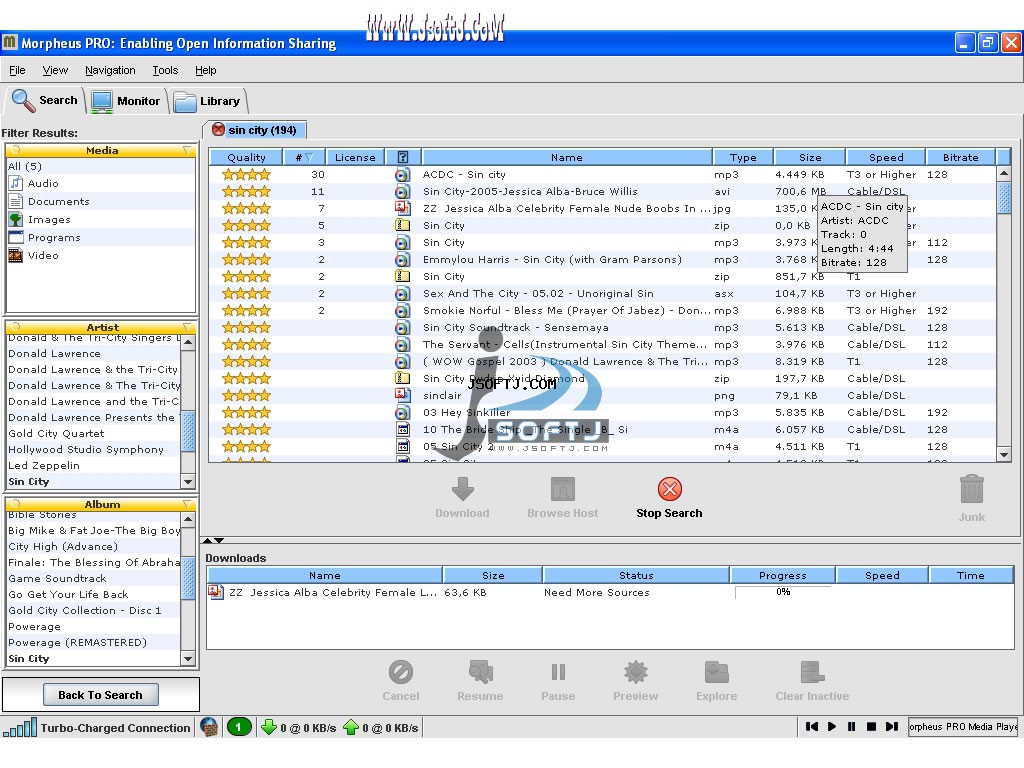Screen dimensions: 1024x768
Task: Click the Resume download icon
Action: [x=480, y=672]
